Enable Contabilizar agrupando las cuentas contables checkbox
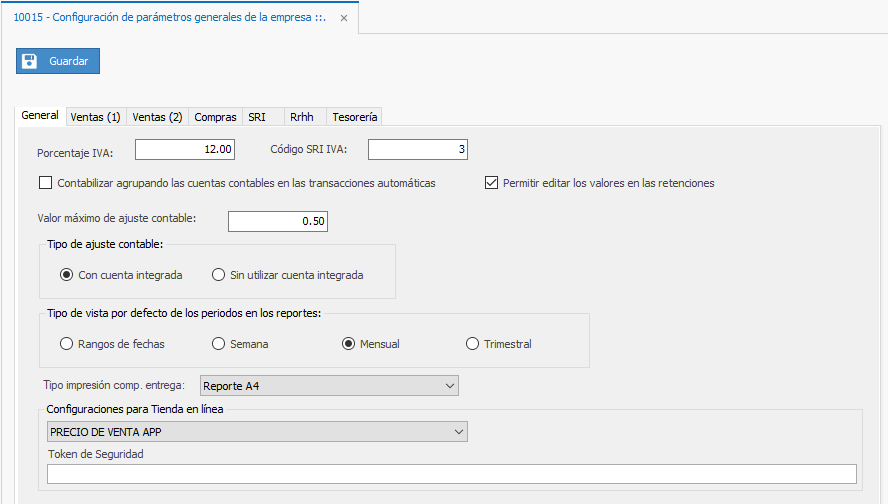 45,183
